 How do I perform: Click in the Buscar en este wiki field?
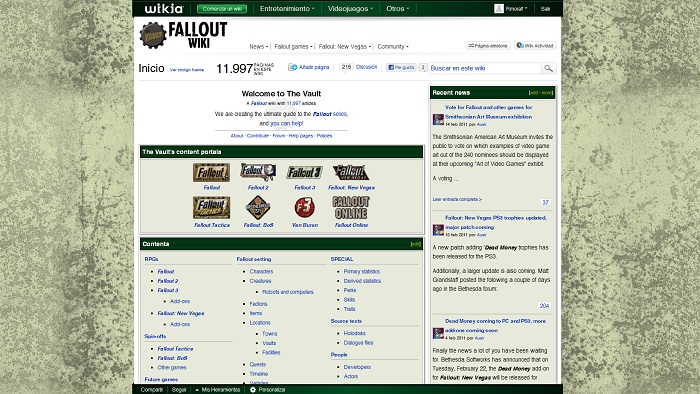484,68
